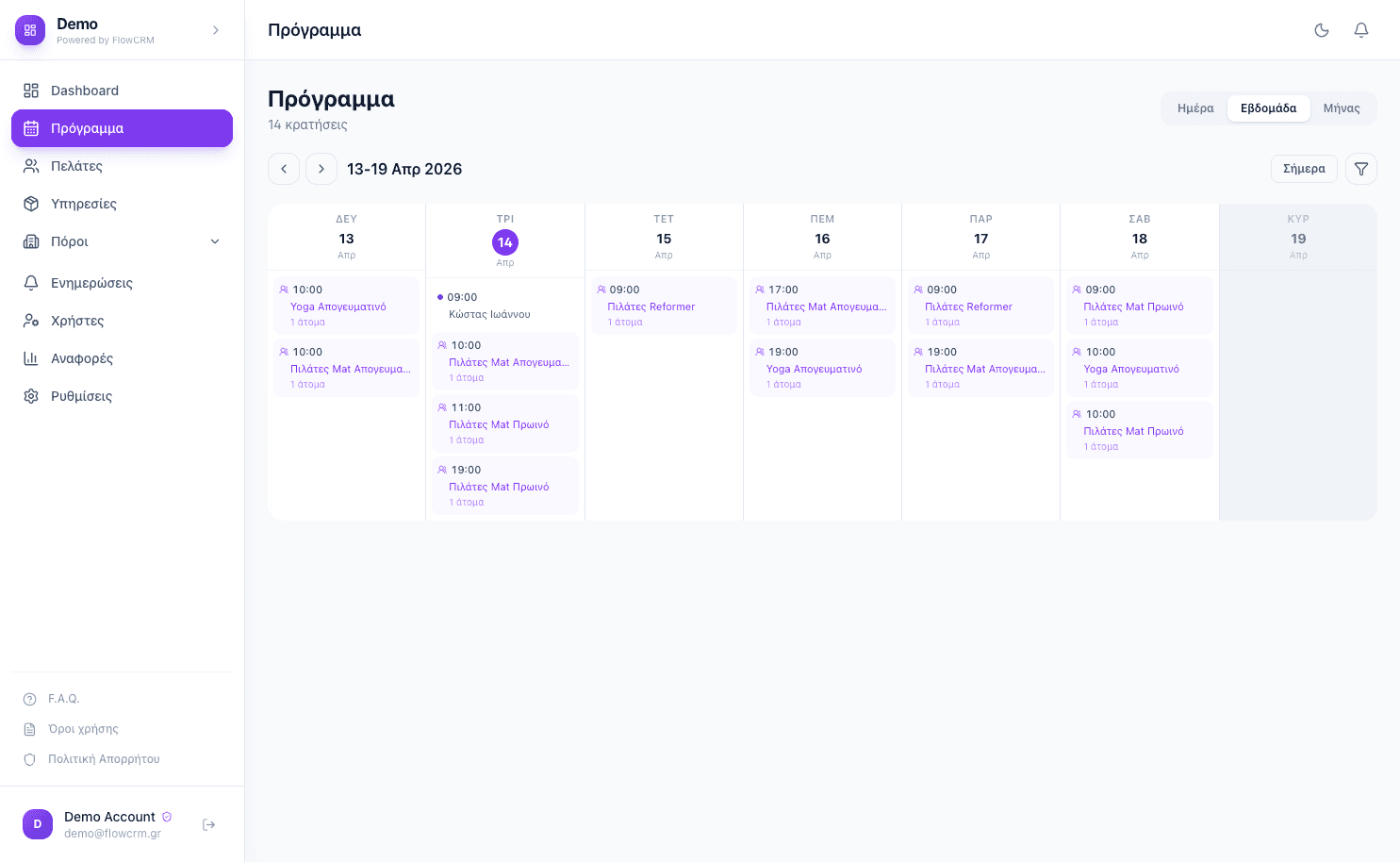This screenshot has height=862, width=1400.
Task: Open Friday 09:00 Πιλάτες Reformer booking
Action: tap(980, 306)
